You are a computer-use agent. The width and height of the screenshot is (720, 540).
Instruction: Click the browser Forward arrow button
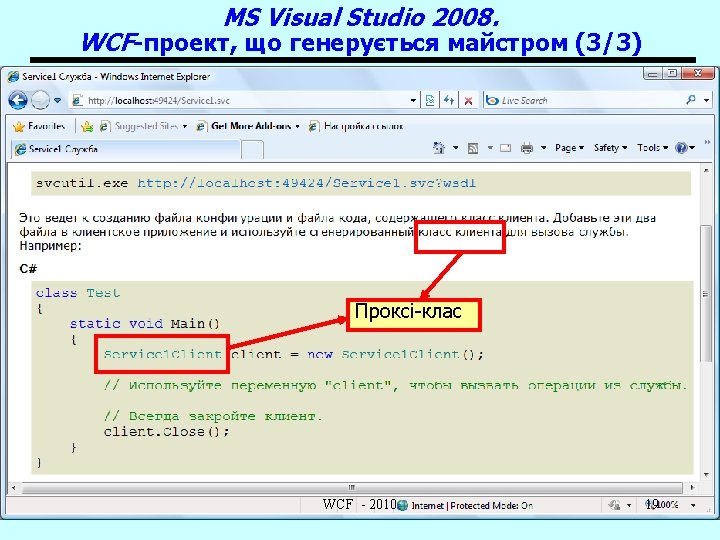coord(40,100)
